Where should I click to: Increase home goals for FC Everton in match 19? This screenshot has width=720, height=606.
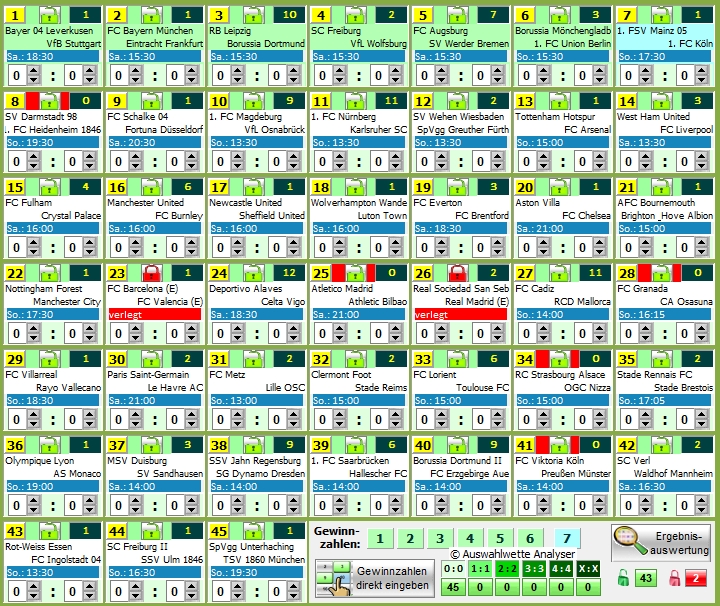(441, 242)
